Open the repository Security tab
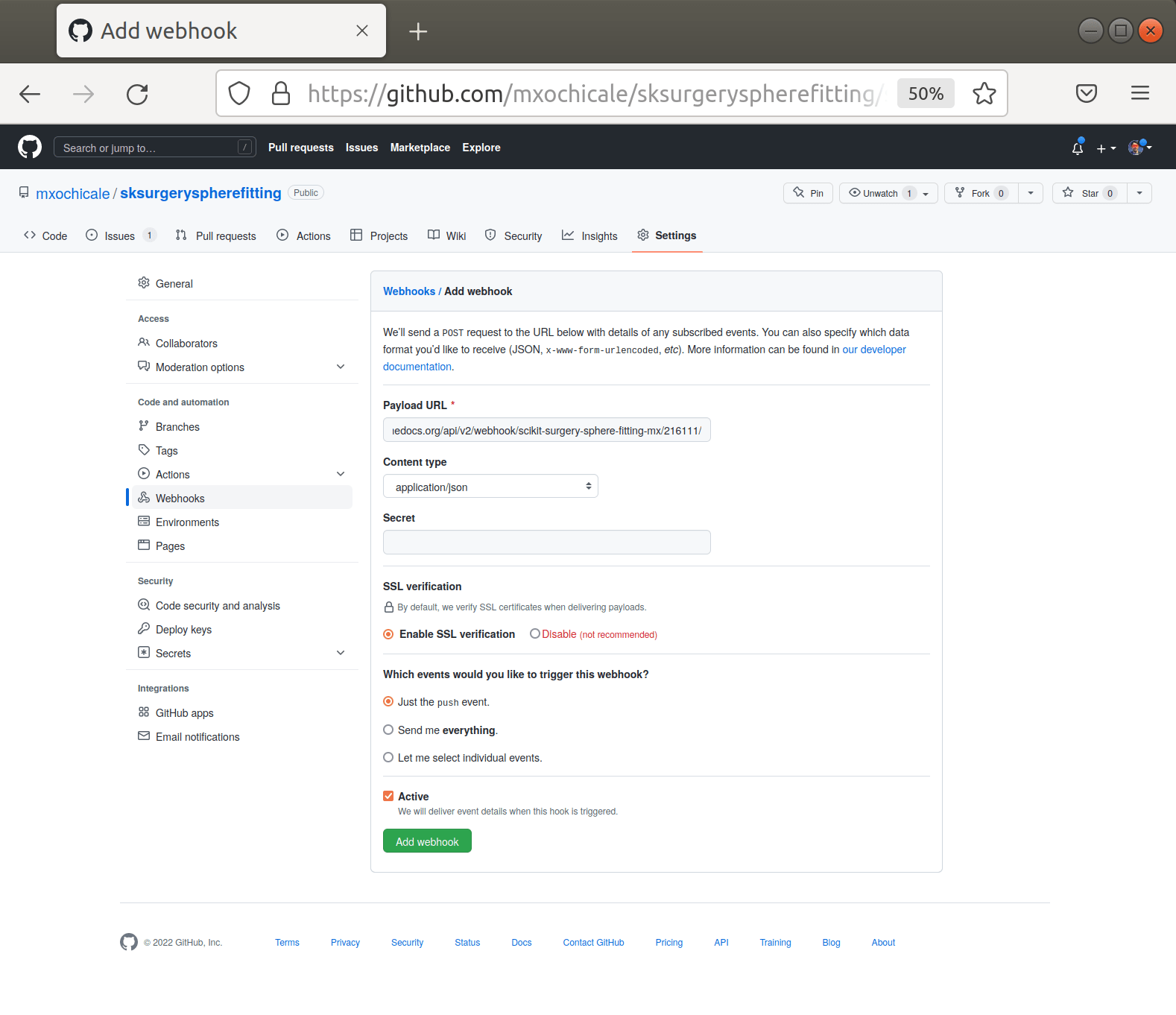This screenshot has width=1176, height=1015. coord(513,235)
